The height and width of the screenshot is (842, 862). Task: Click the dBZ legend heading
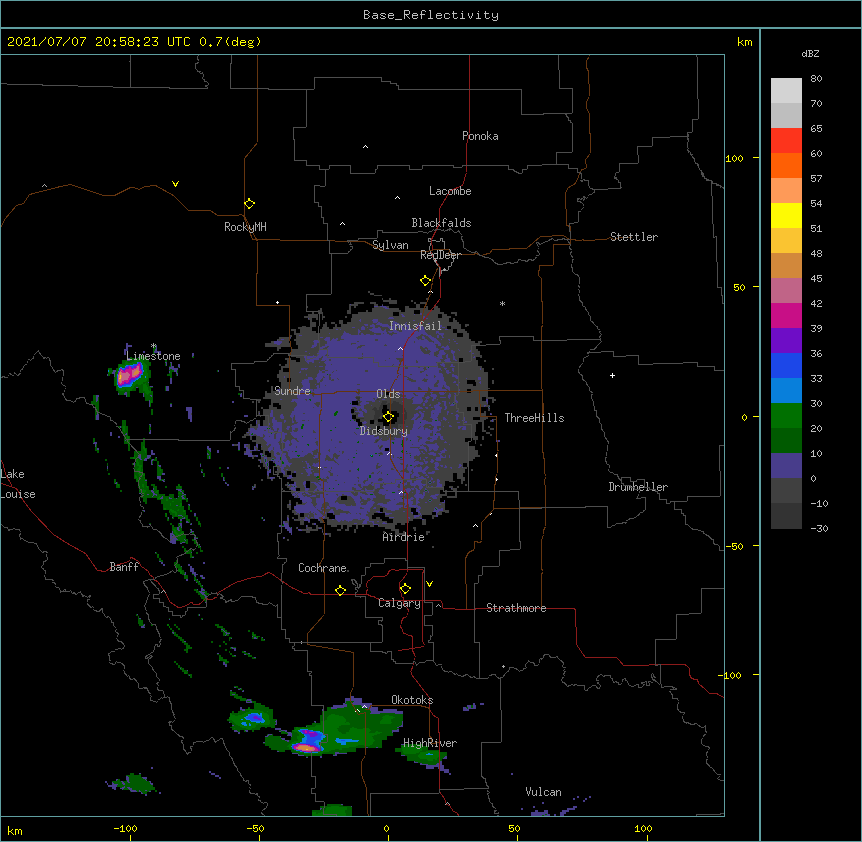(x=810, y=53)
